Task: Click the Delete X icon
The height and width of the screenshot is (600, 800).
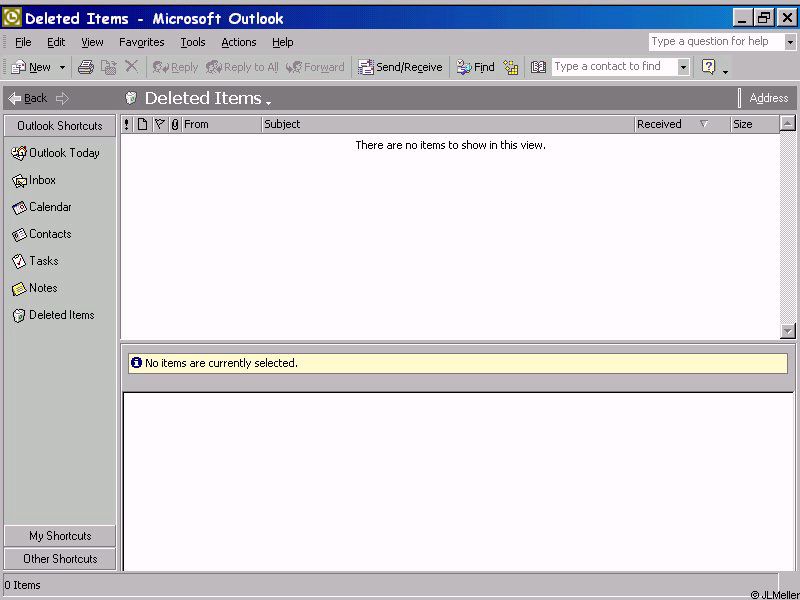Action: [131, 66]
